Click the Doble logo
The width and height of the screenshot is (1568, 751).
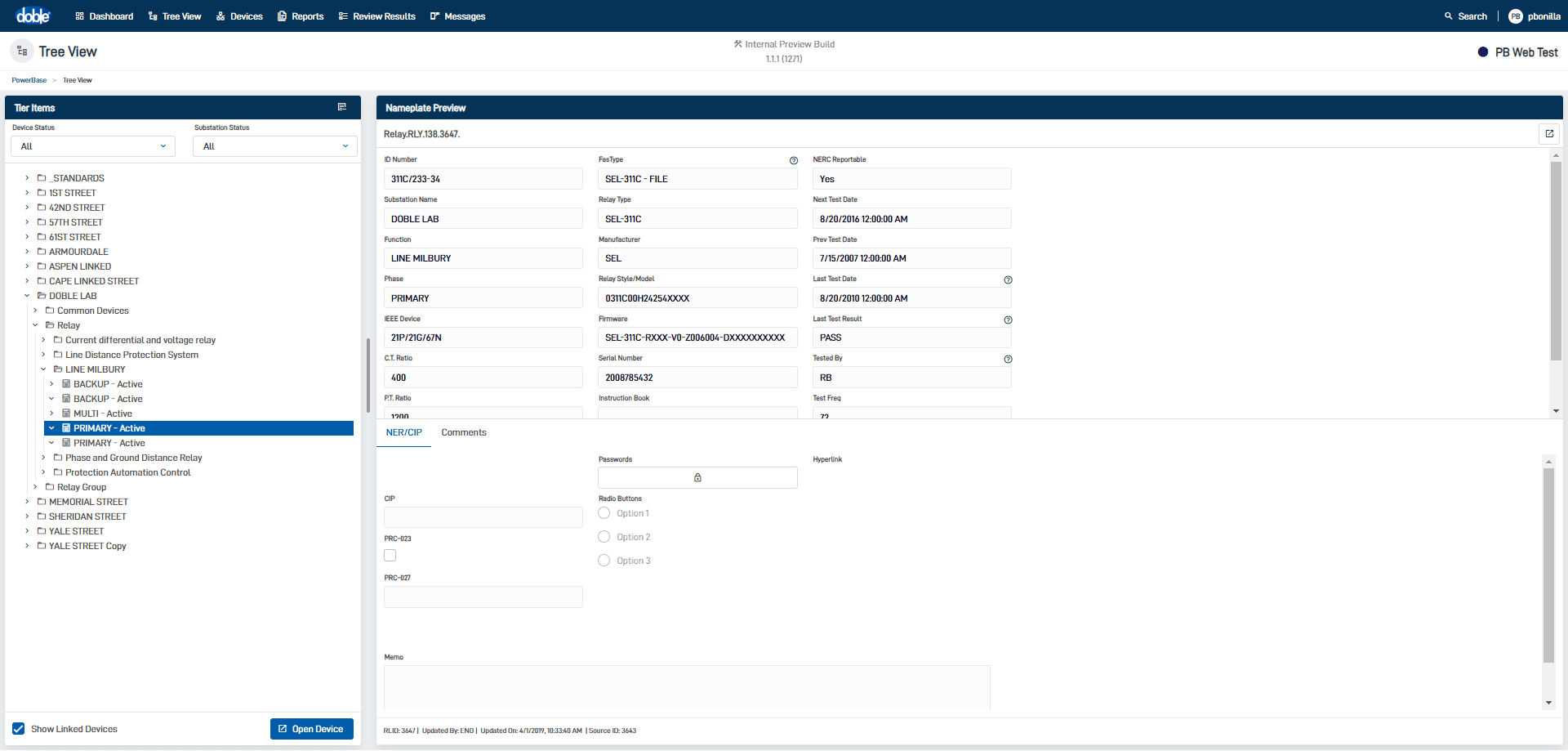[x=33, y=16]
